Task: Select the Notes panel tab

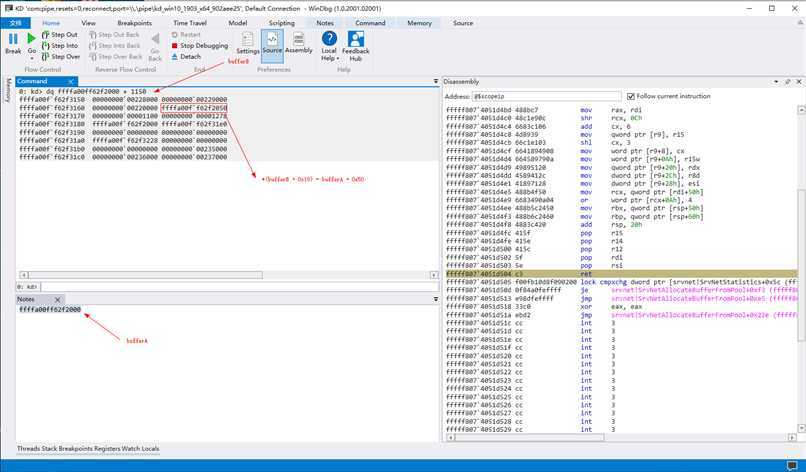Action: point(26,299)
